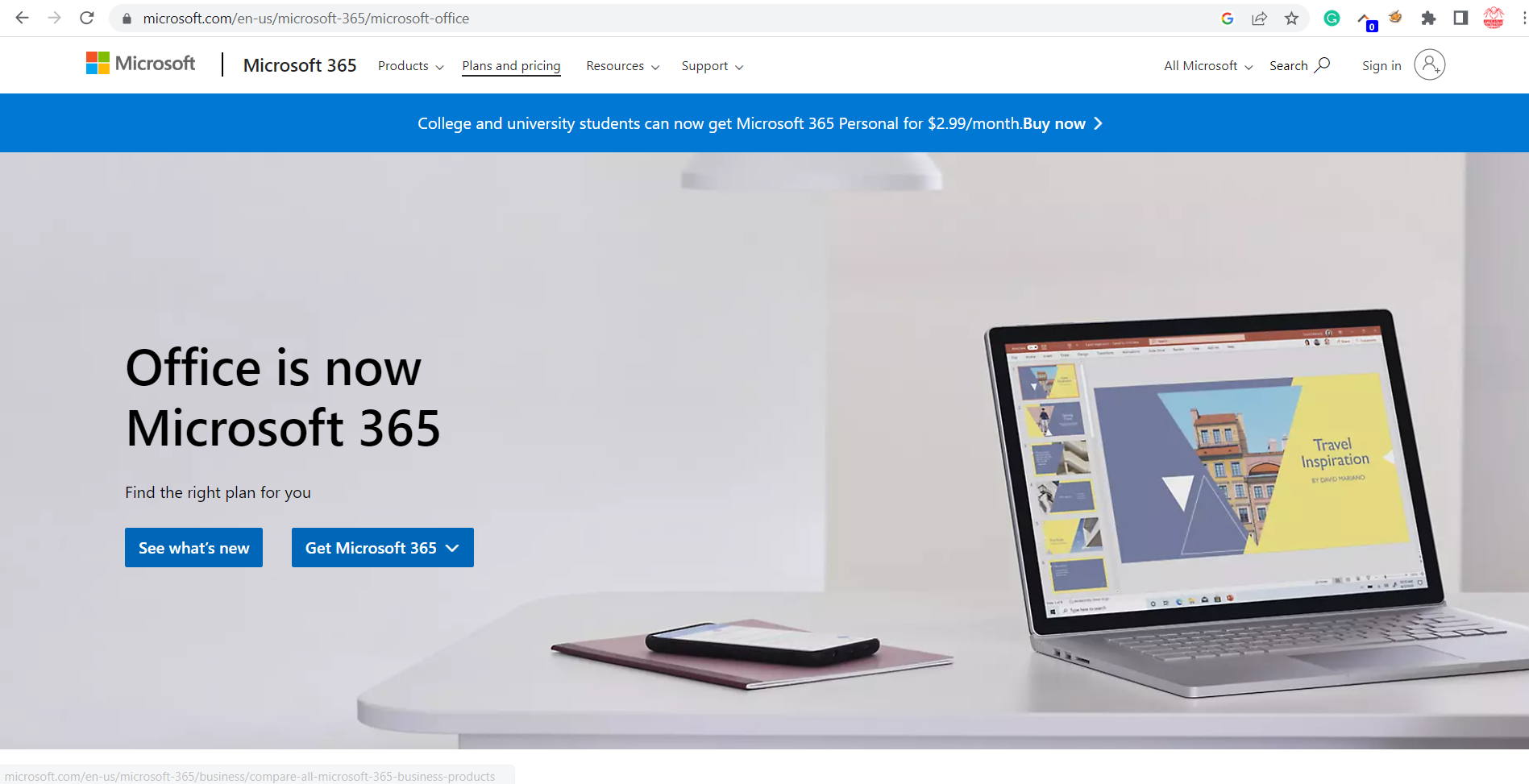
Task: Open the Microsoft 365 home link
Action: (300, 65)
